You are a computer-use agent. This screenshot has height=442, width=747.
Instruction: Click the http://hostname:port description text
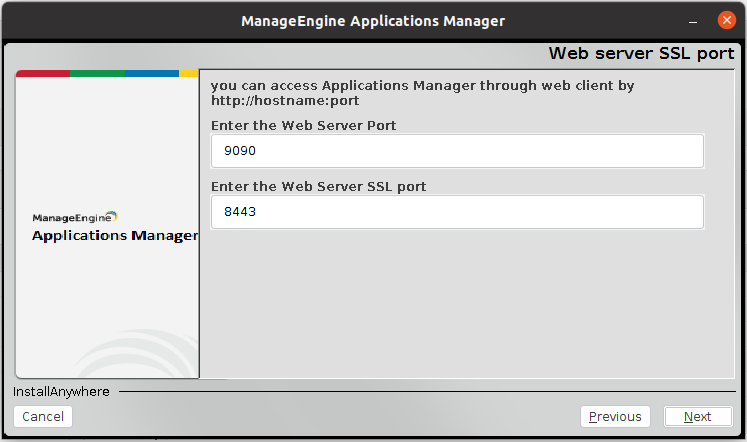[285, 101]
